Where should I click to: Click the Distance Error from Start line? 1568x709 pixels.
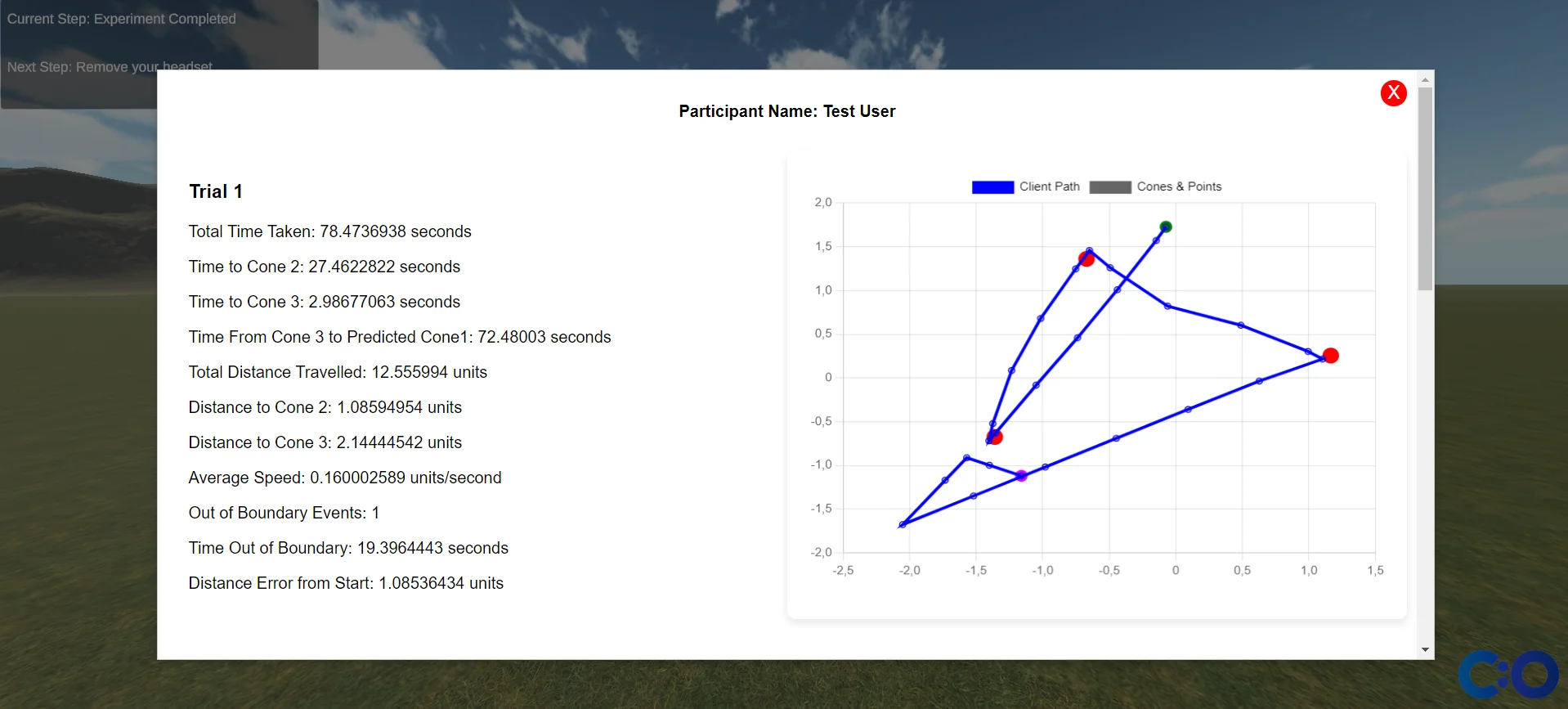tap(346, 583)
